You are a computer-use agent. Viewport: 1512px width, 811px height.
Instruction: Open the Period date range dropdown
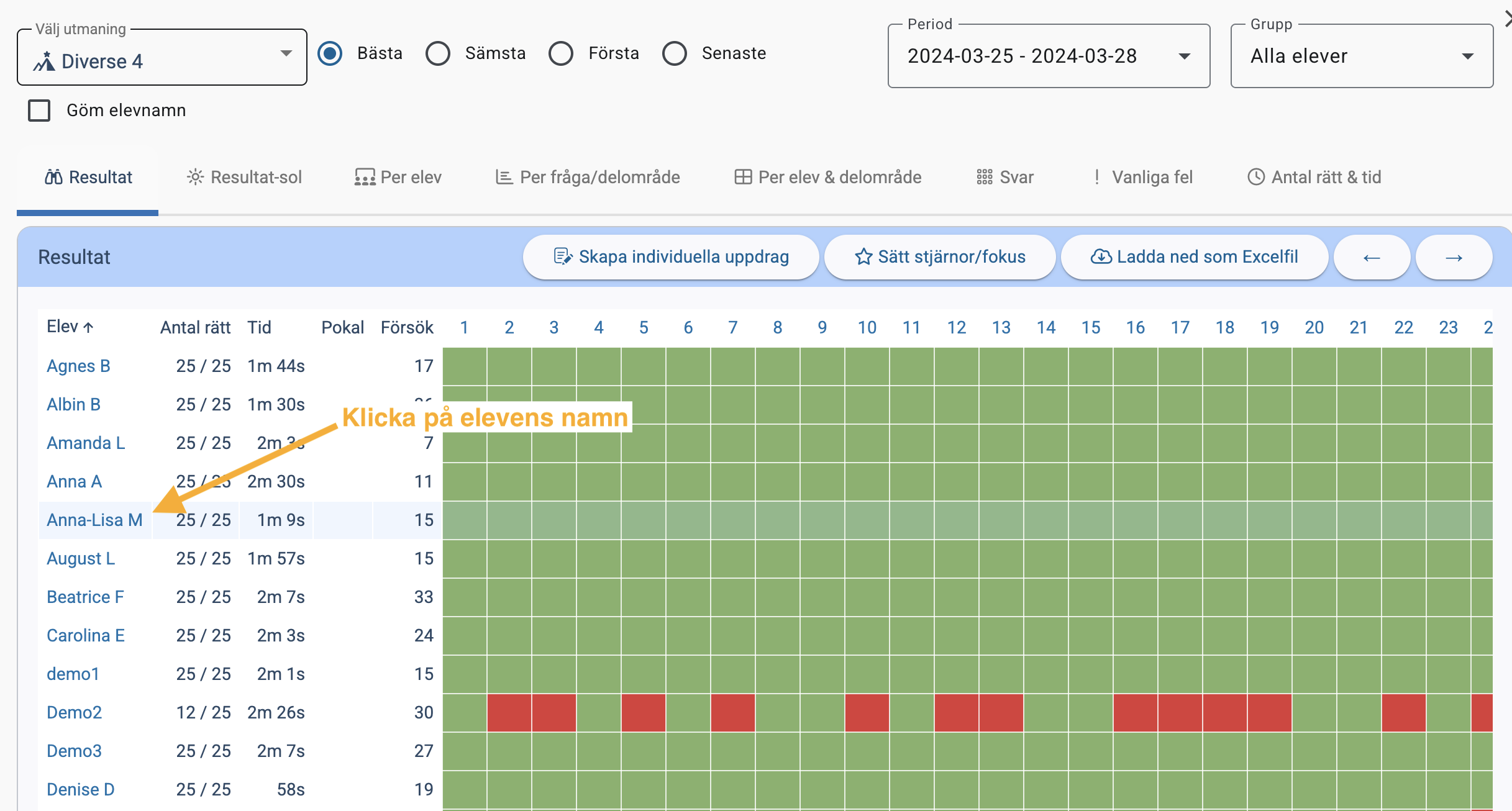coord(1049,57)
